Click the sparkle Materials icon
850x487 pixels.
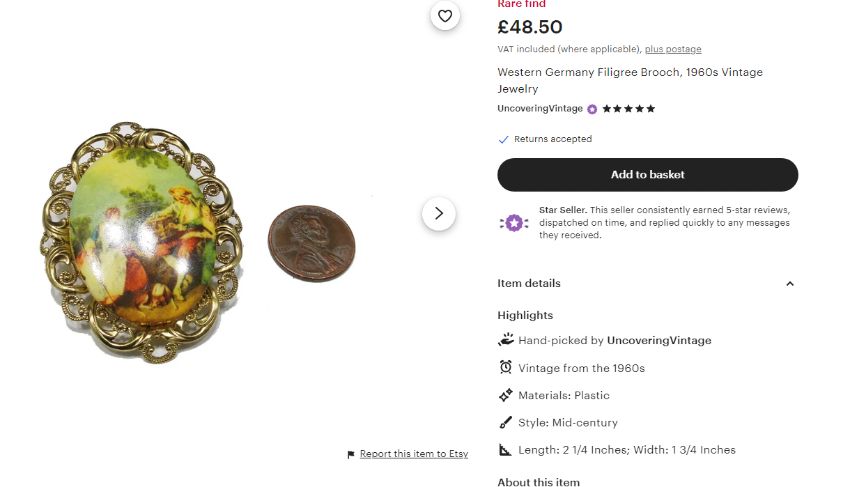coord(505,395)
